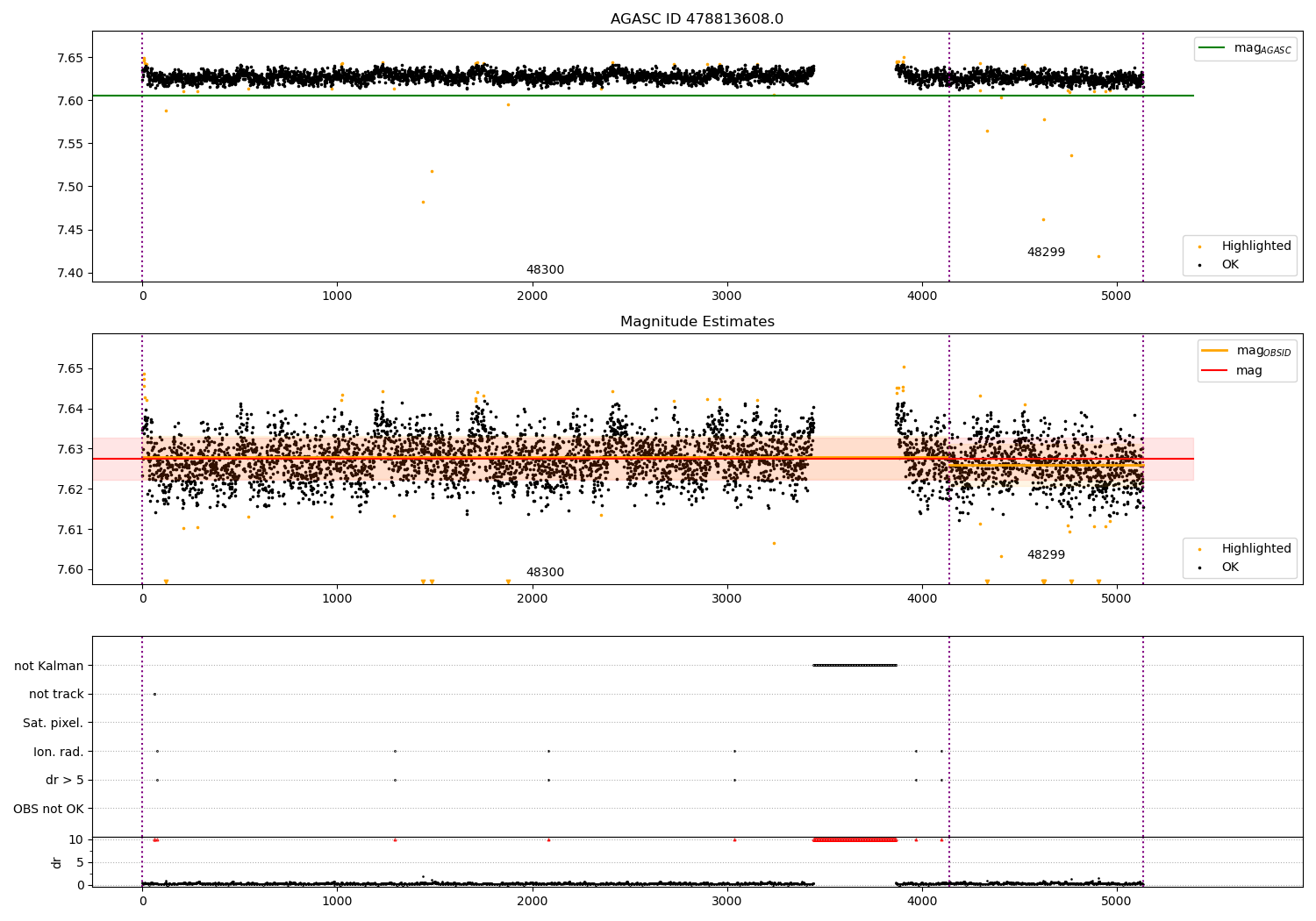The image size is (1316, 921).
Task: Click the "not Kalman" row label
Action: (x=49, y=666)
